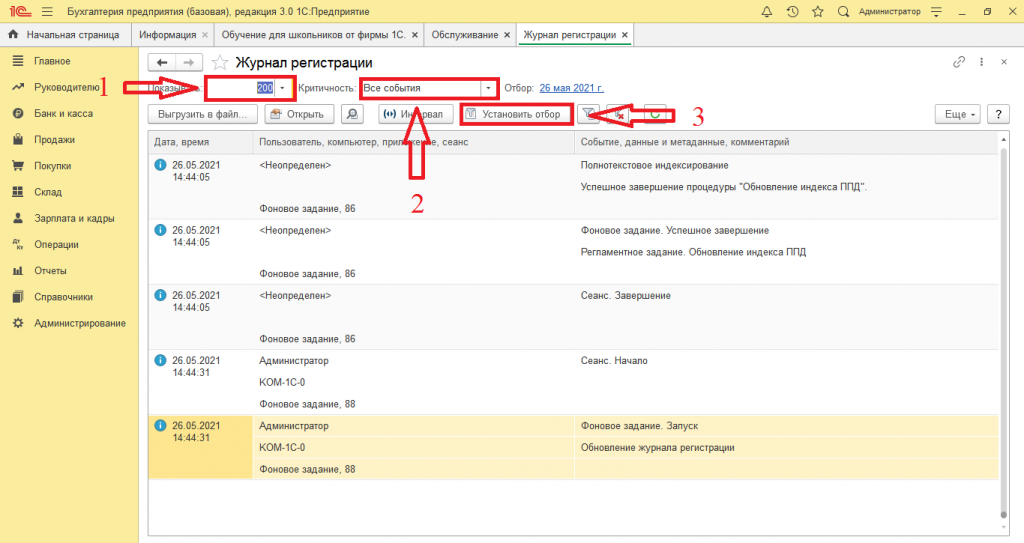Close the Журнал регистрации tab
Viewport: 1024px width, 543px height.
pyautogui.click(x=625, y=35)
